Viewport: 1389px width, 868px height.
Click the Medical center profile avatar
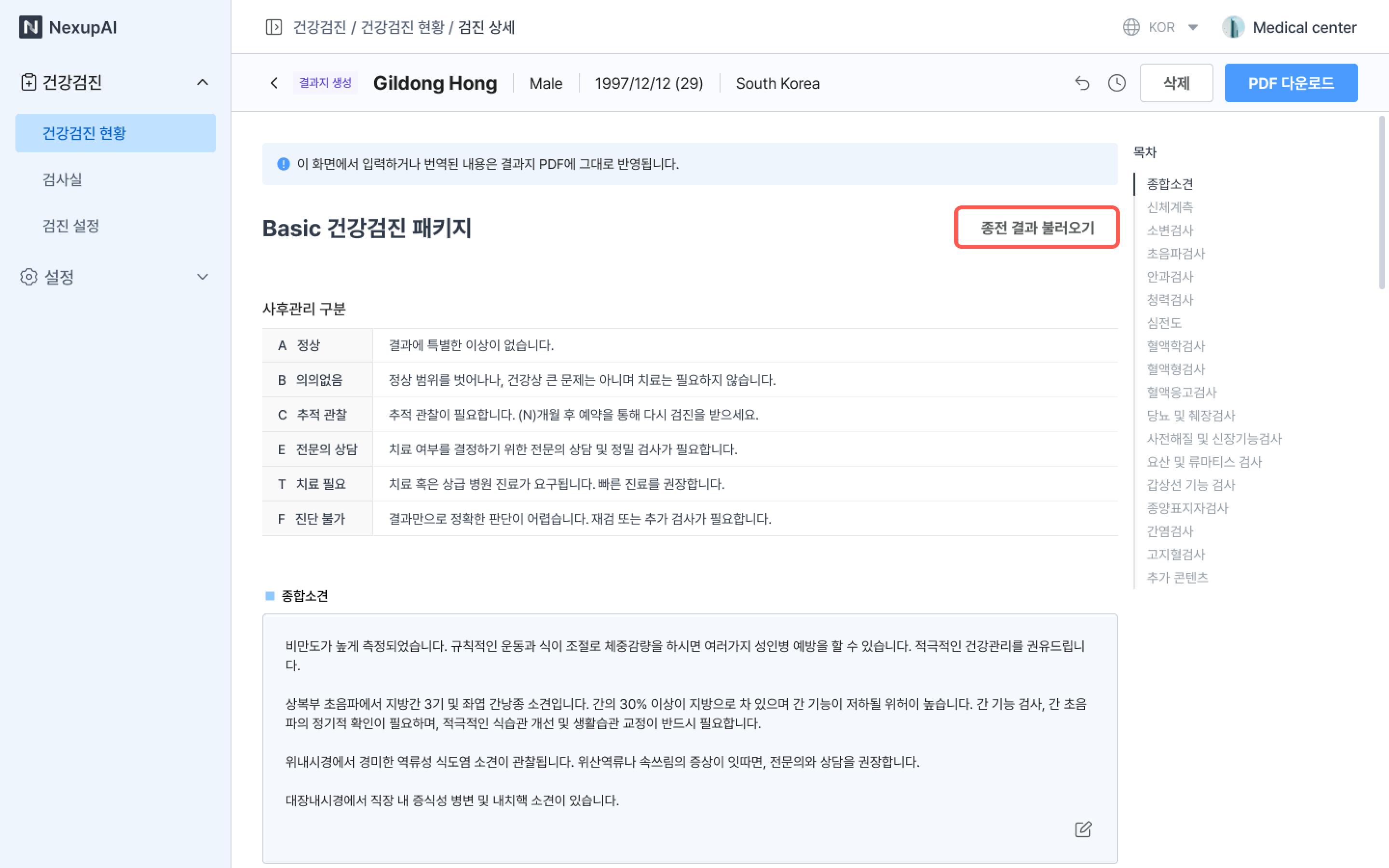(x=1233, y=27)
